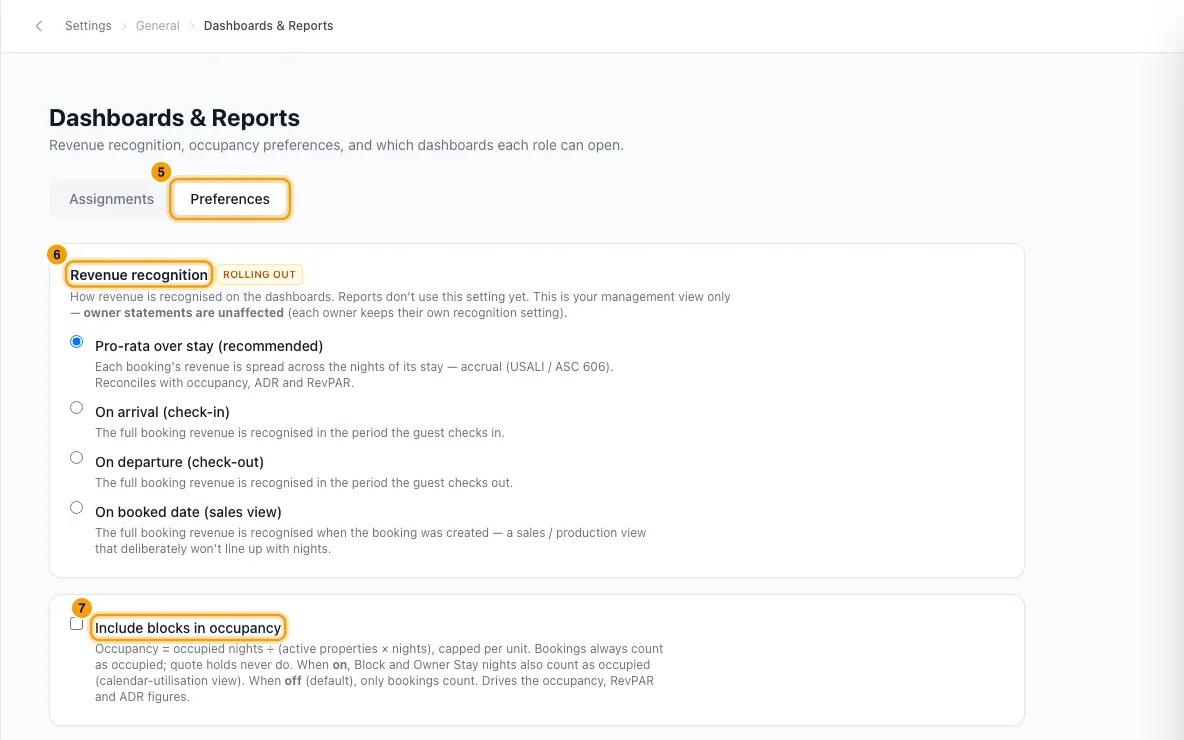Click the description about sales / production view
This screenshot has height=740, width=1184.
click(x=371, y=541)
